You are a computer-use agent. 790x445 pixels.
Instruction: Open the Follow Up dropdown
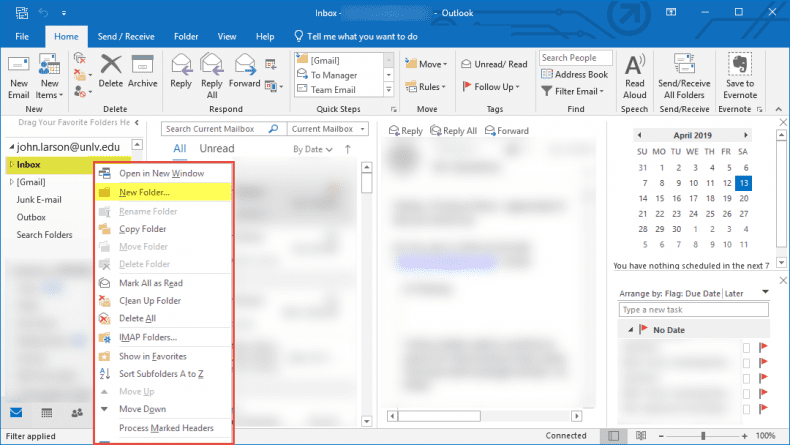(x=494, y=87)
